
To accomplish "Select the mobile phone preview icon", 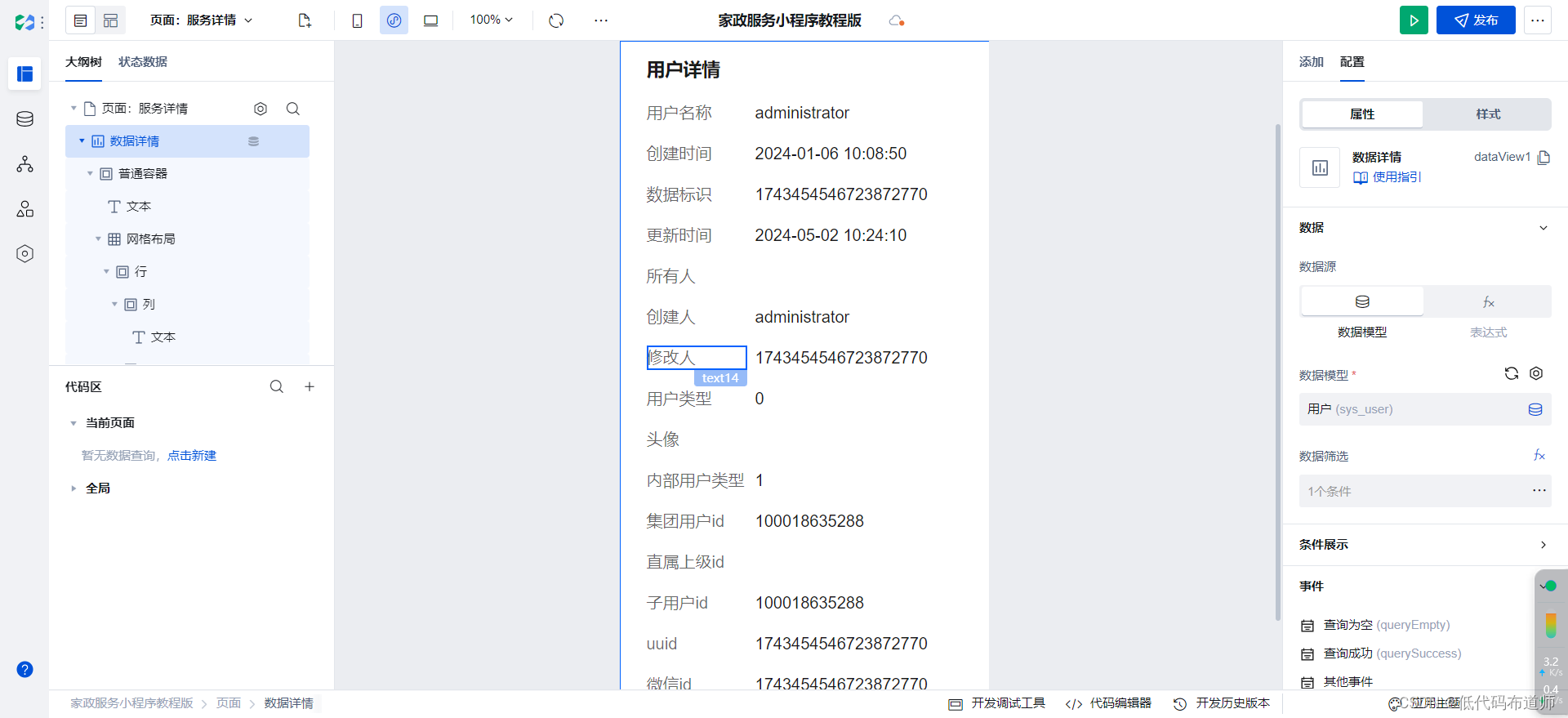I will 357,20.
